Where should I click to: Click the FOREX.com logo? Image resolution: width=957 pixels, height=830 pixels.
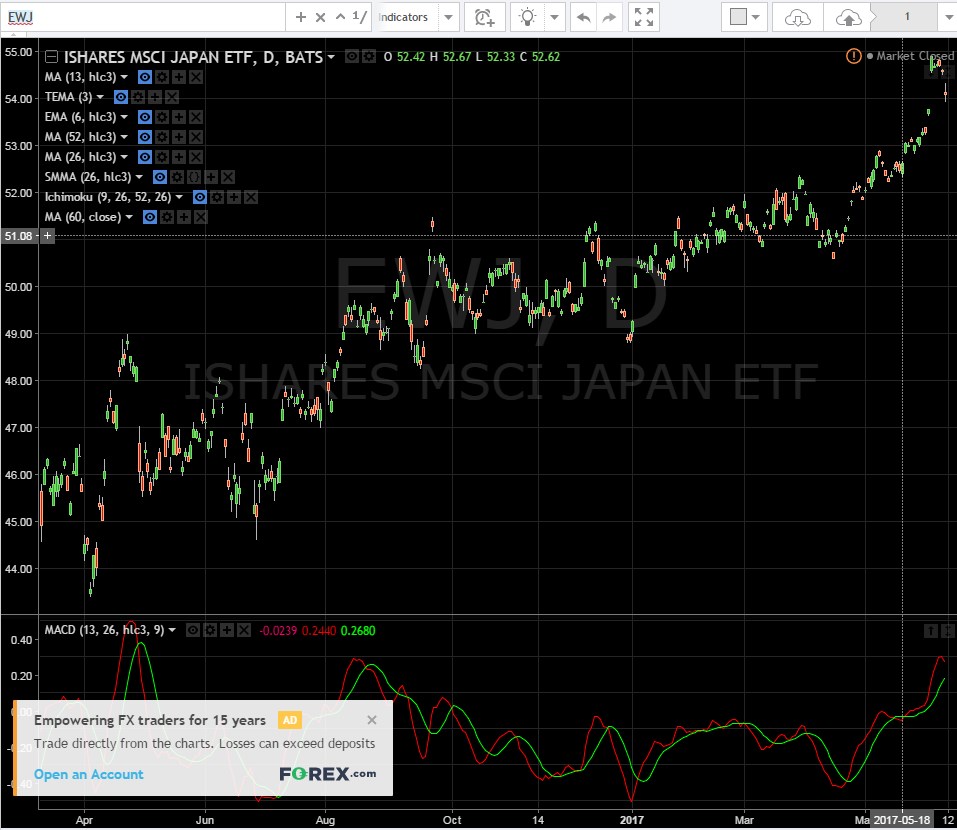(x=328, y=774)
